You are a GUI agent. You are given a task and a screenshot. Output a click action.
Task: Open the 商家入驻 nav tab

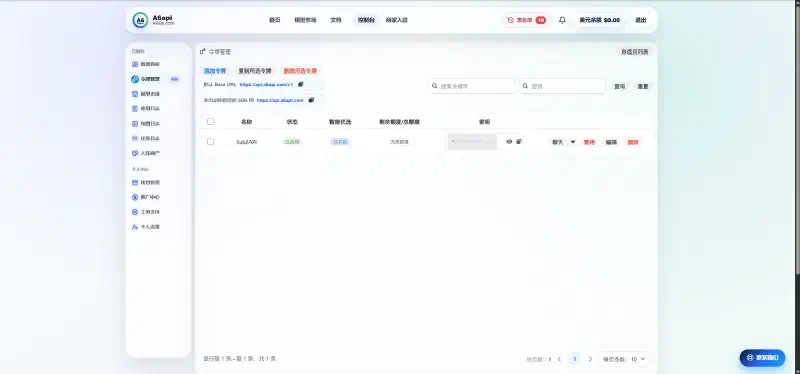click(396, 20)
